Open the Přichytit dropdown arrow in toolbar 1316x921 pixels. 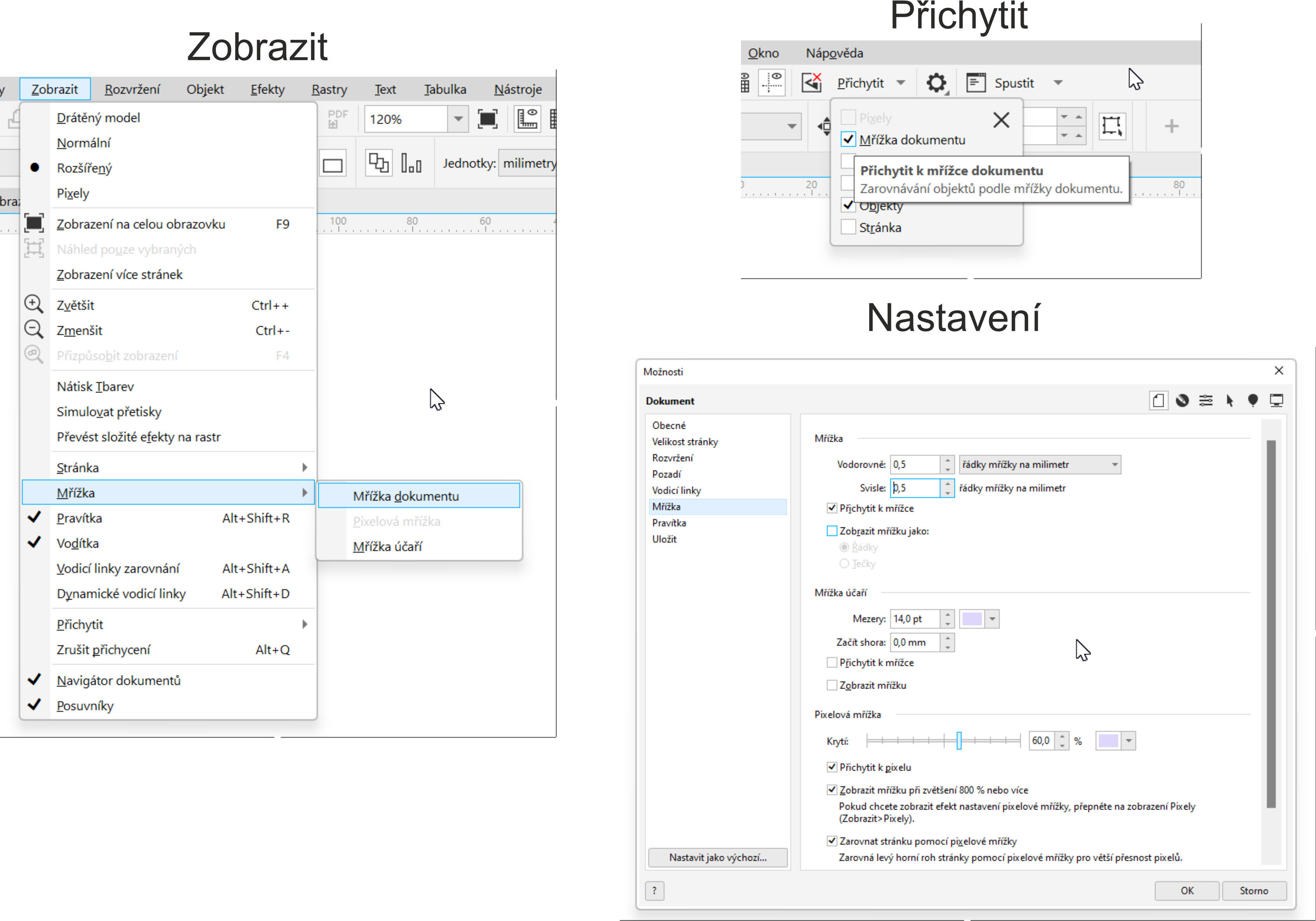(901, 83)
